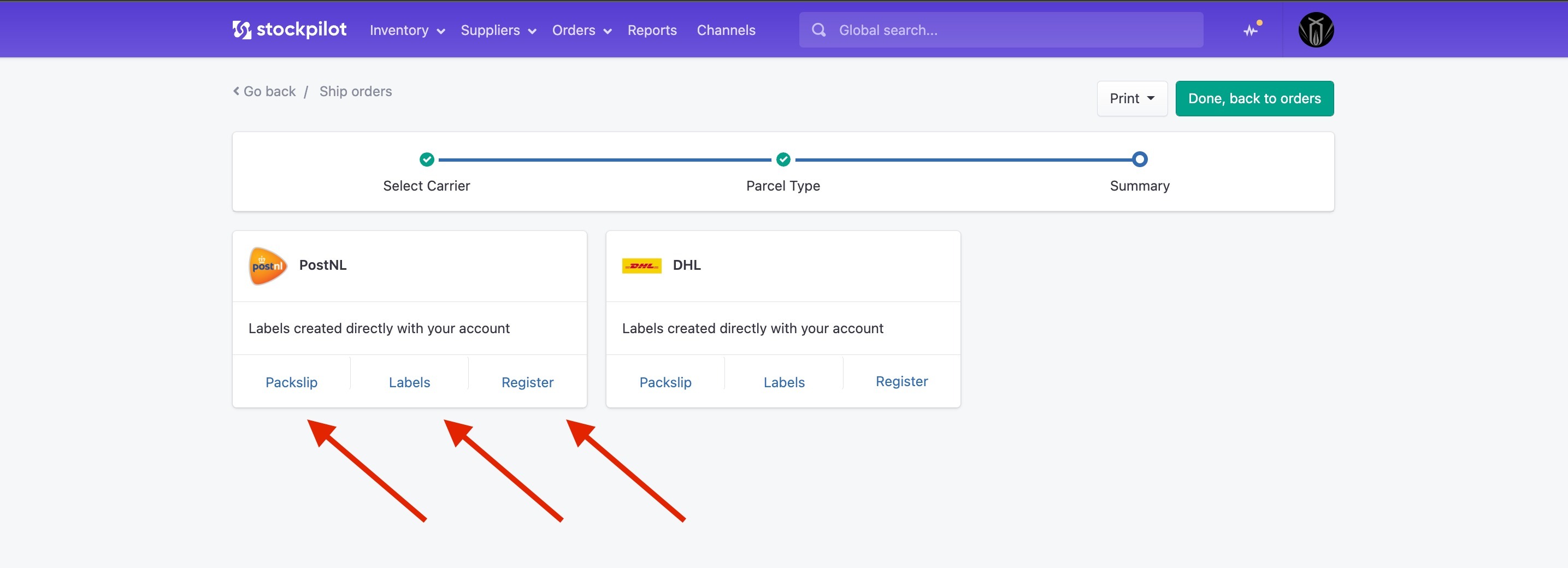
Task: Expand the Inventory menu
Action: (407, 30)
